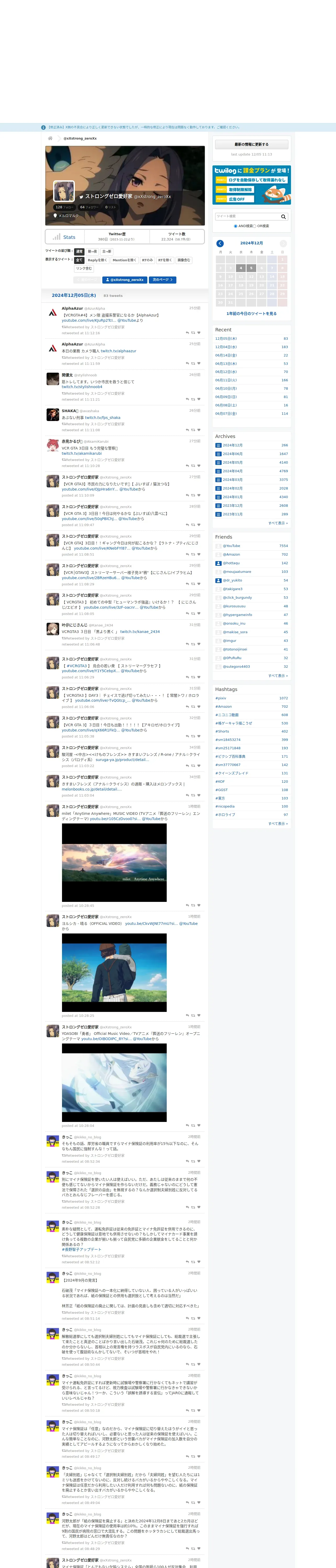Open hashtag #pixiv
Screen dimensions: 336x1568
[221, 698]
